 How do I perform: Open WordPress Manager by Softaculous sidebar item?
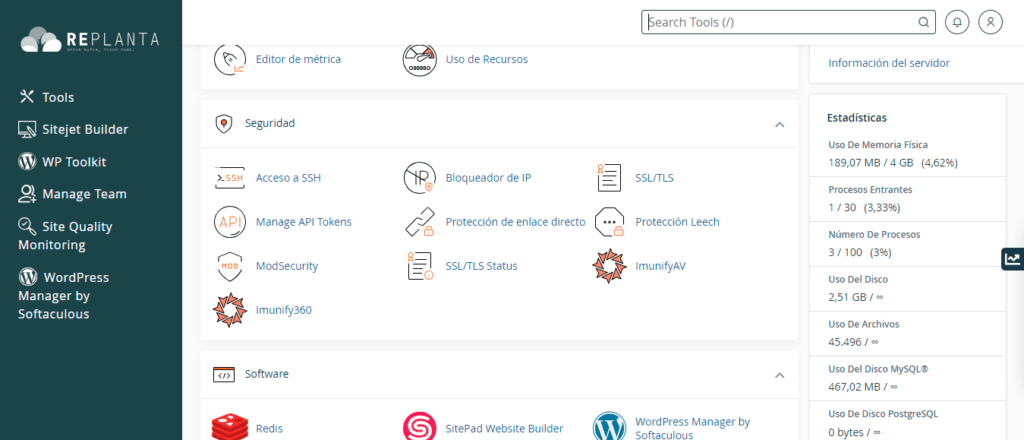[x=63, y=296]
